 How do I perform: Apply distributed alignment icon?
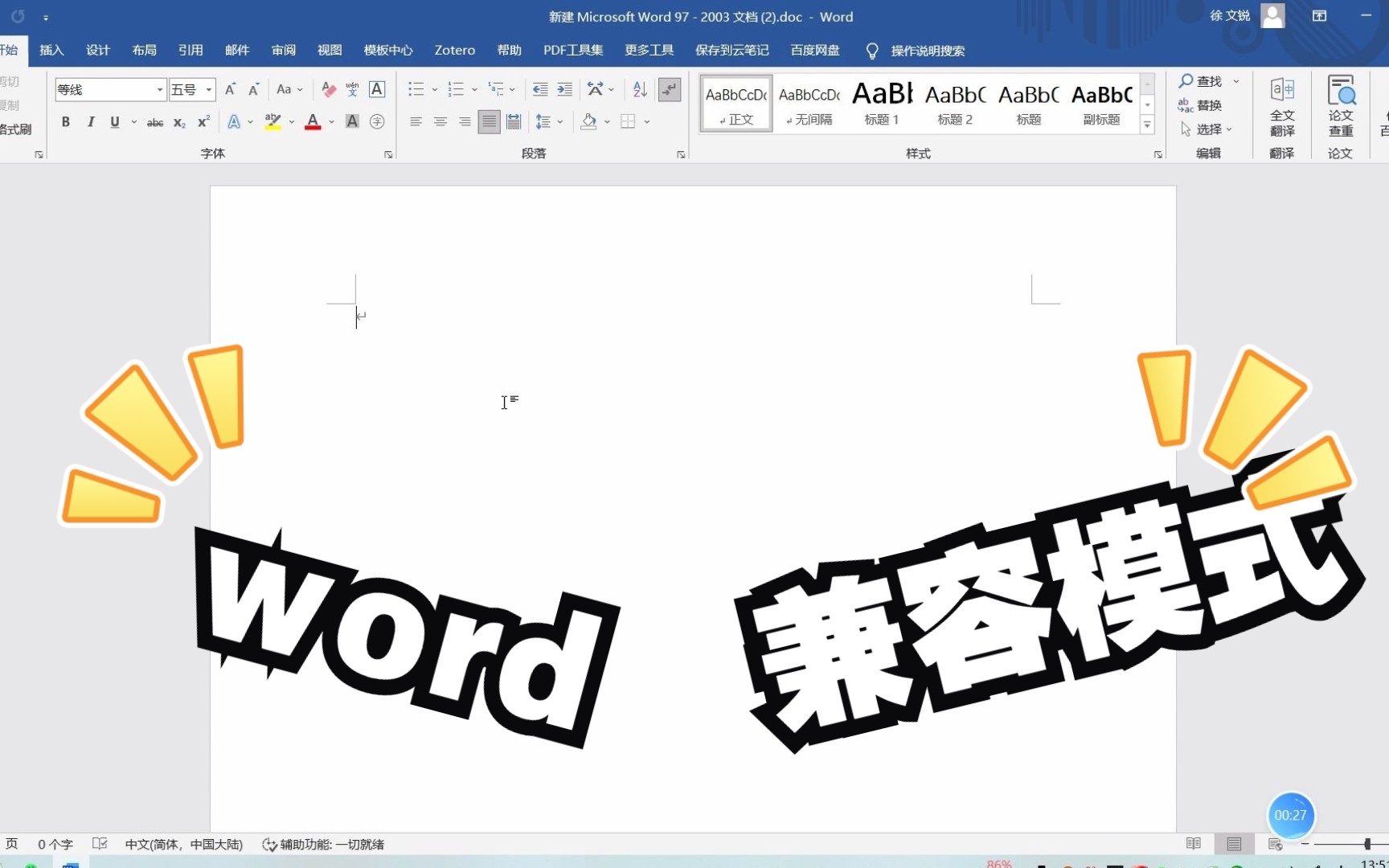(514, 122)
